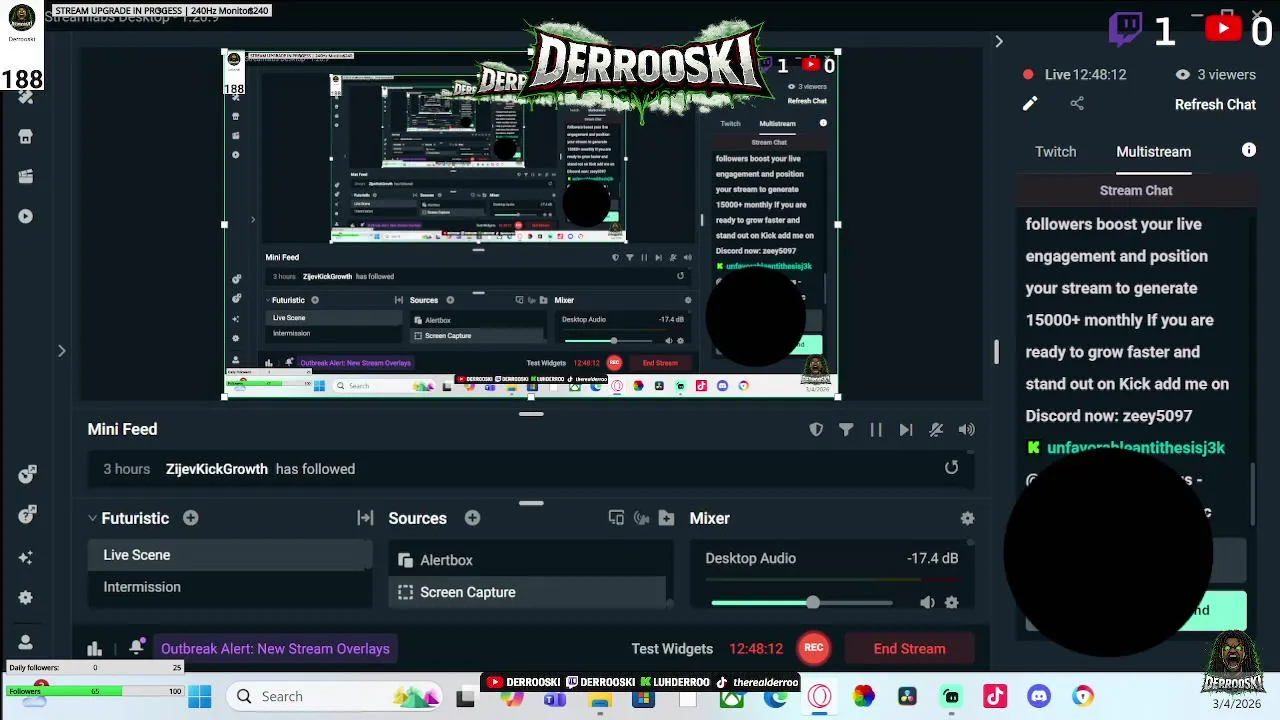Click Refresh Chat

tap(1215, 104)
